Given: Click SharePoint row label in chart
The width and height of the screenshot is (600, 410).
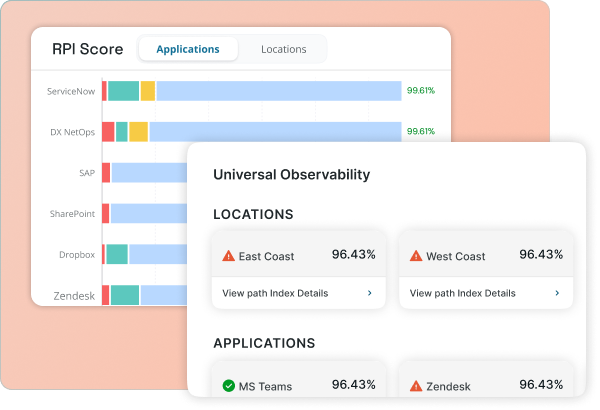Looking at the screenshot, I should 72,214.
